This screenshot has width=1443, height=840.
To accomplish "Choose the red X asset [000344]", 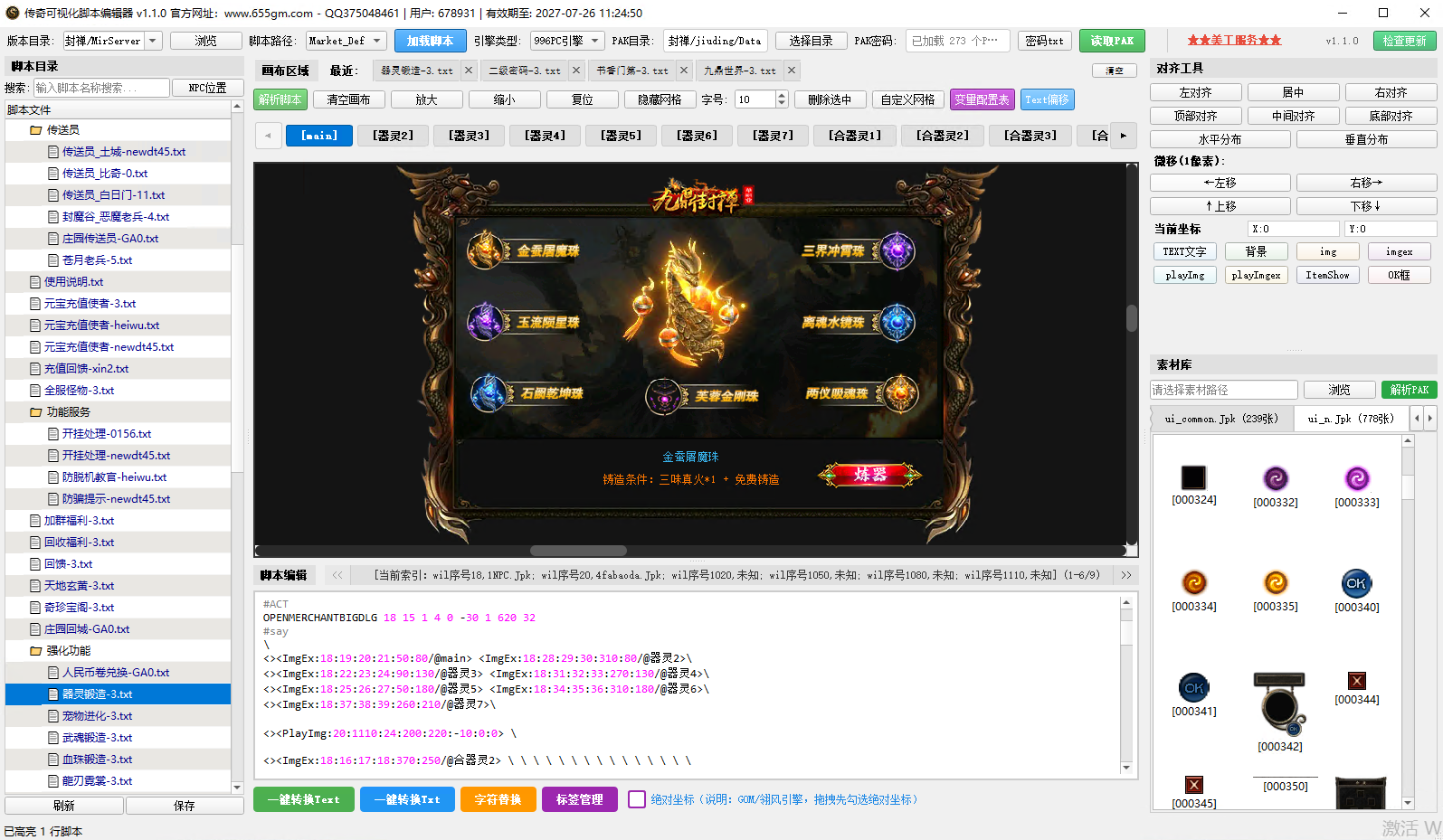I will tap(1357, 681).
